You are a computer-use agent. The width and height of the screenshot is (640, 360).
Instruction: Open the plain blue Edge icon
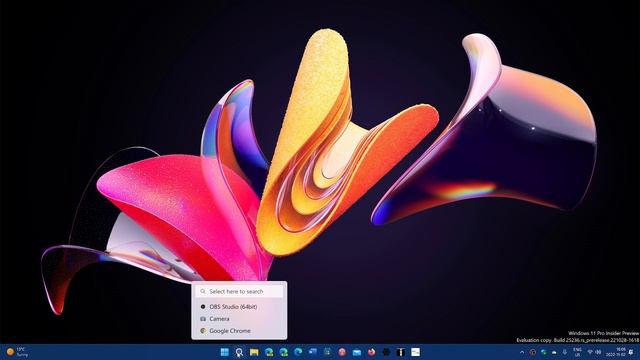pos(298,352)
